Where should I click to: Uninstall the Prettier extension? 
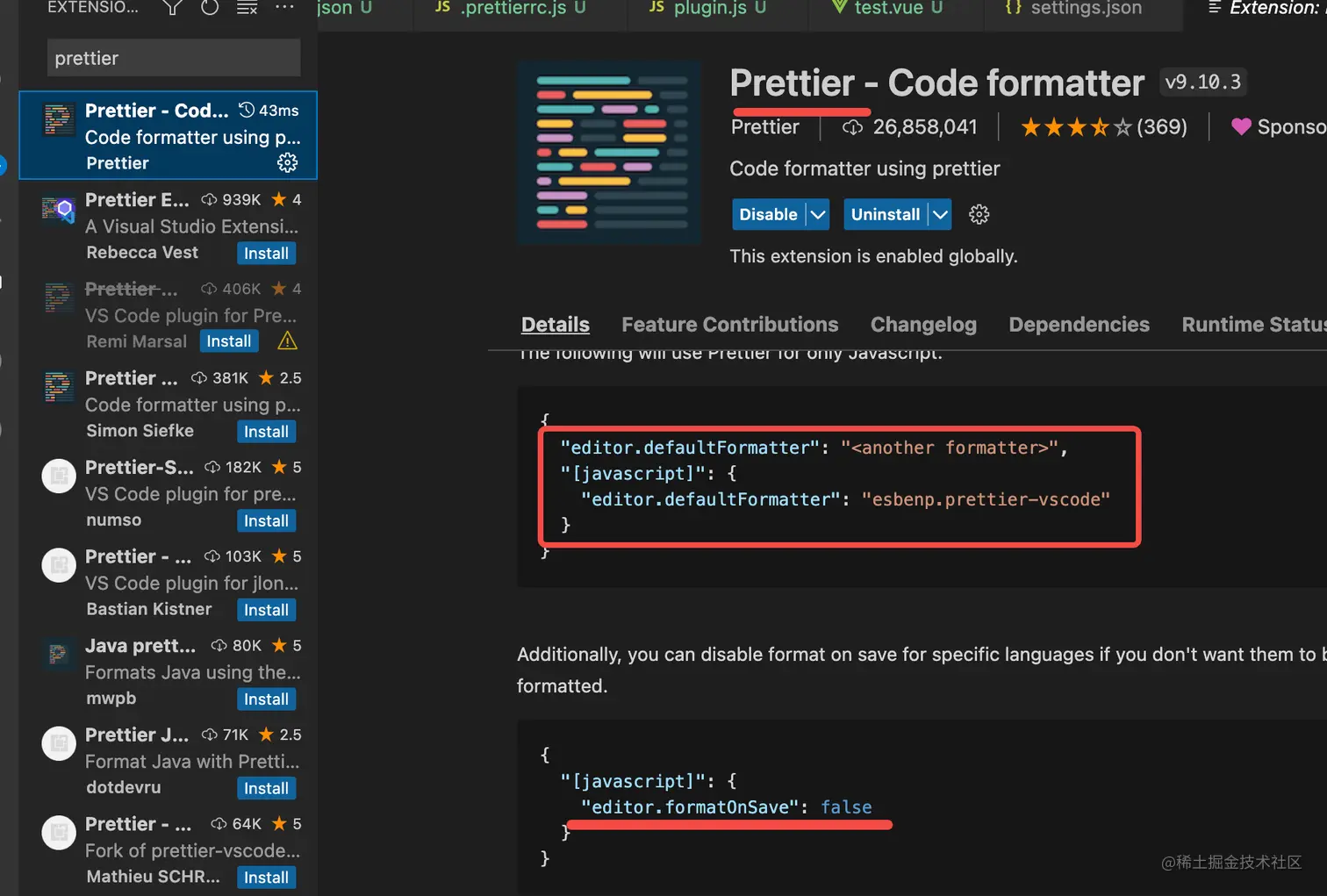(886, 214)
